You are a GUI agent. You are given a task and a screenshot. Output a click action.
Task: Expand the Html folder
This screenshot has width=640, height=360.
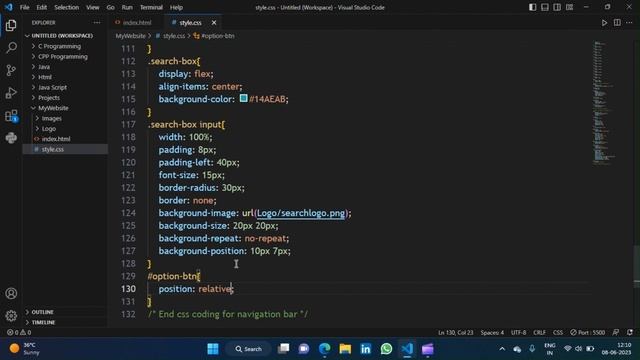click(x=45, y=77)
